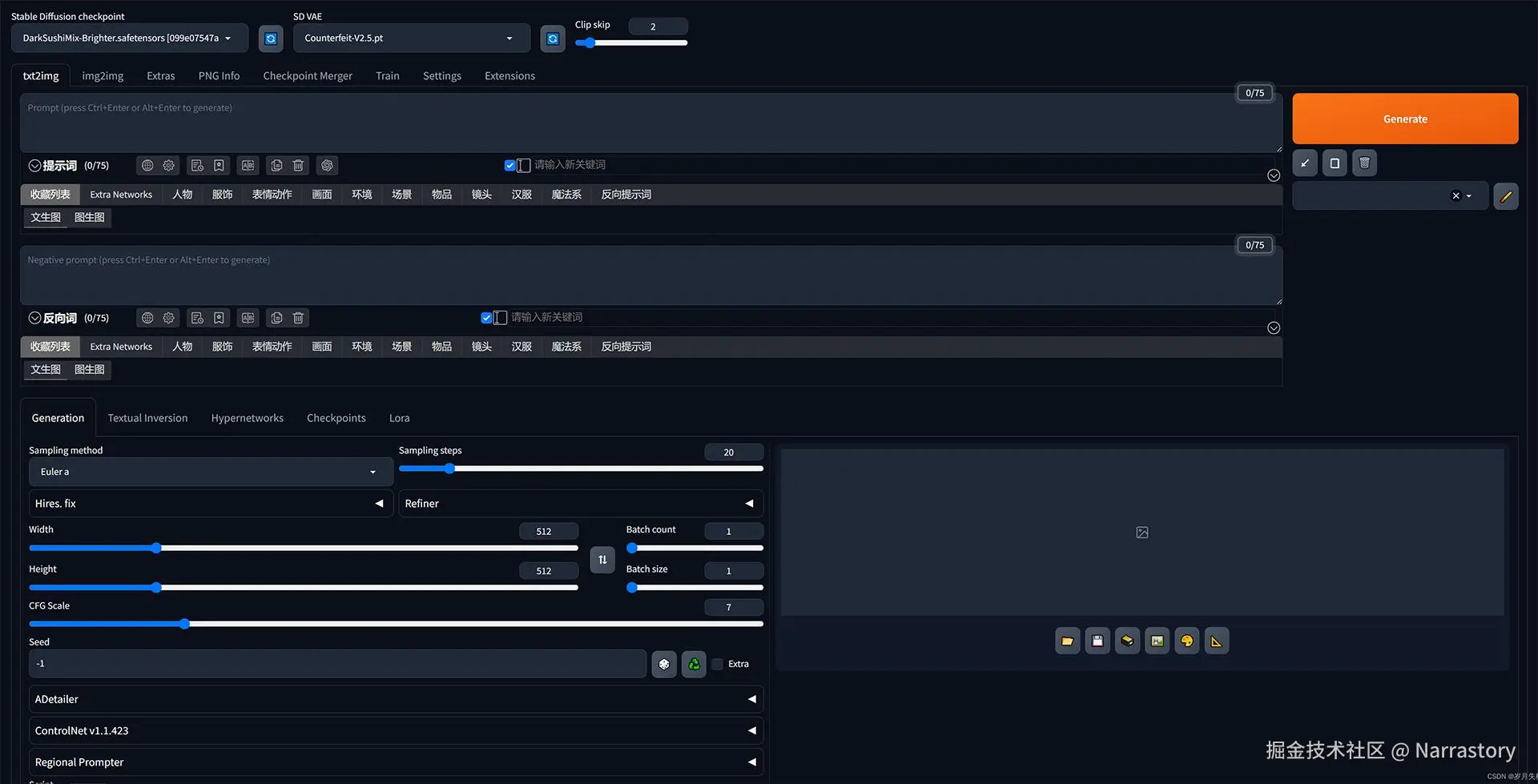Switch to the img2img tab
This screenshot has width=1538, height=784.
(103, 76)
